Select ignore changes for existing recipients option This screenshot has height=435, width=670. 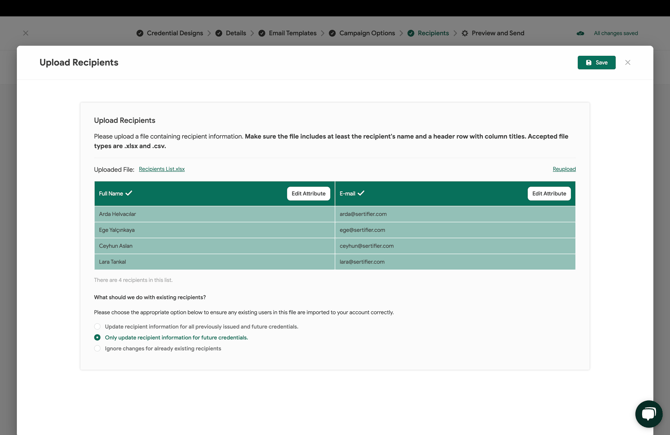(97, 349)
